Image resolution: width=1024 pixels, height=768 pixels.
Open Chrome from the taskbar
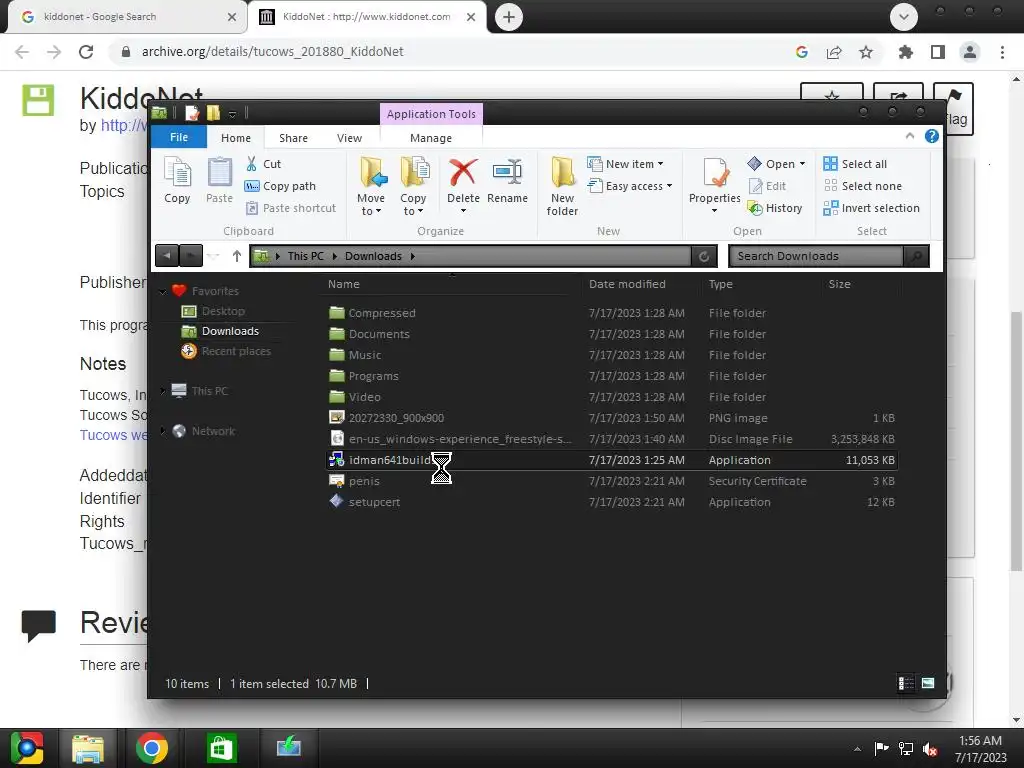pos(152,748)
